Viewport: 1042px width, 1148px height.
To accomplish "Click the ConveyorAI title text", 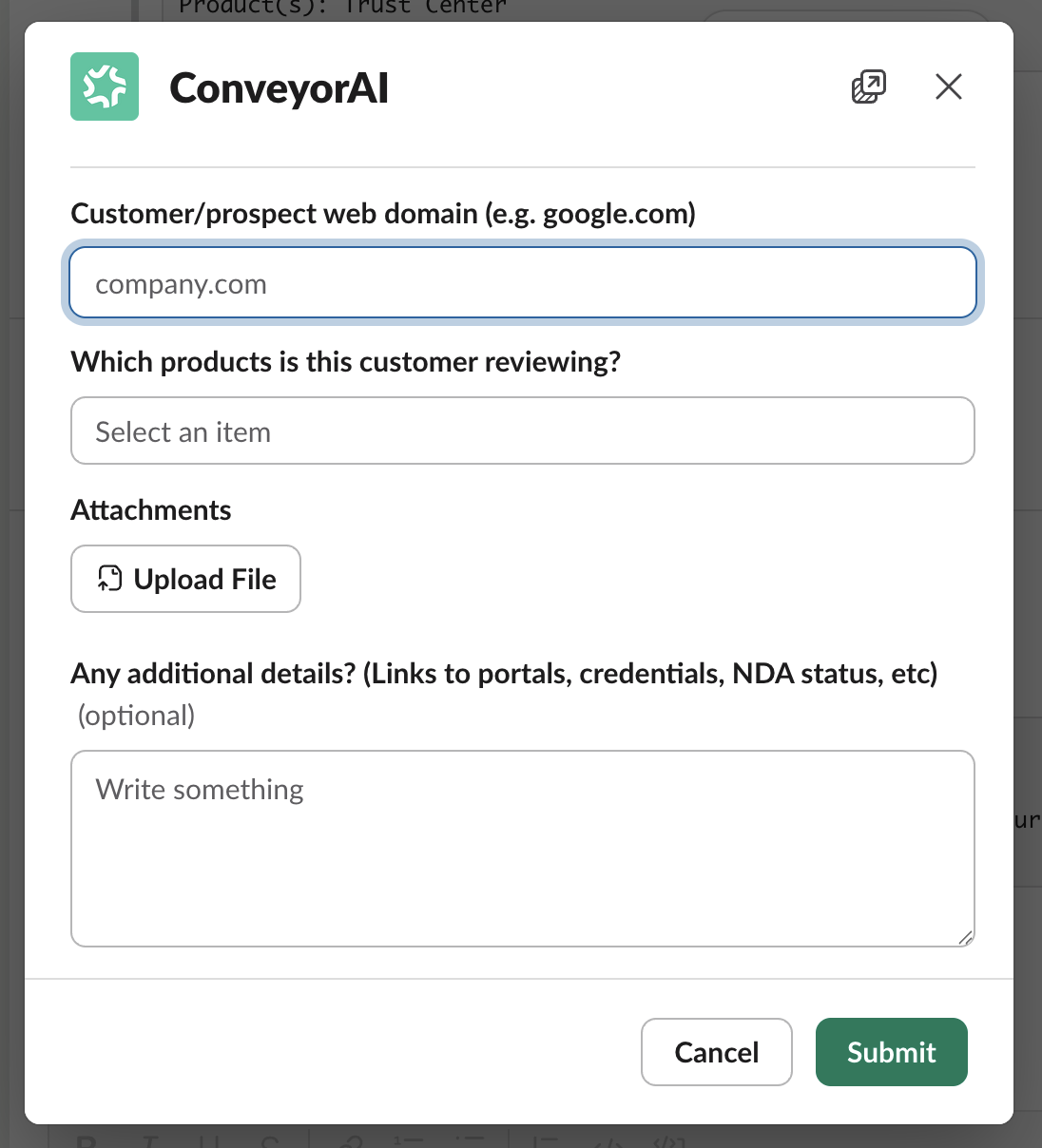I will [279, 87].
